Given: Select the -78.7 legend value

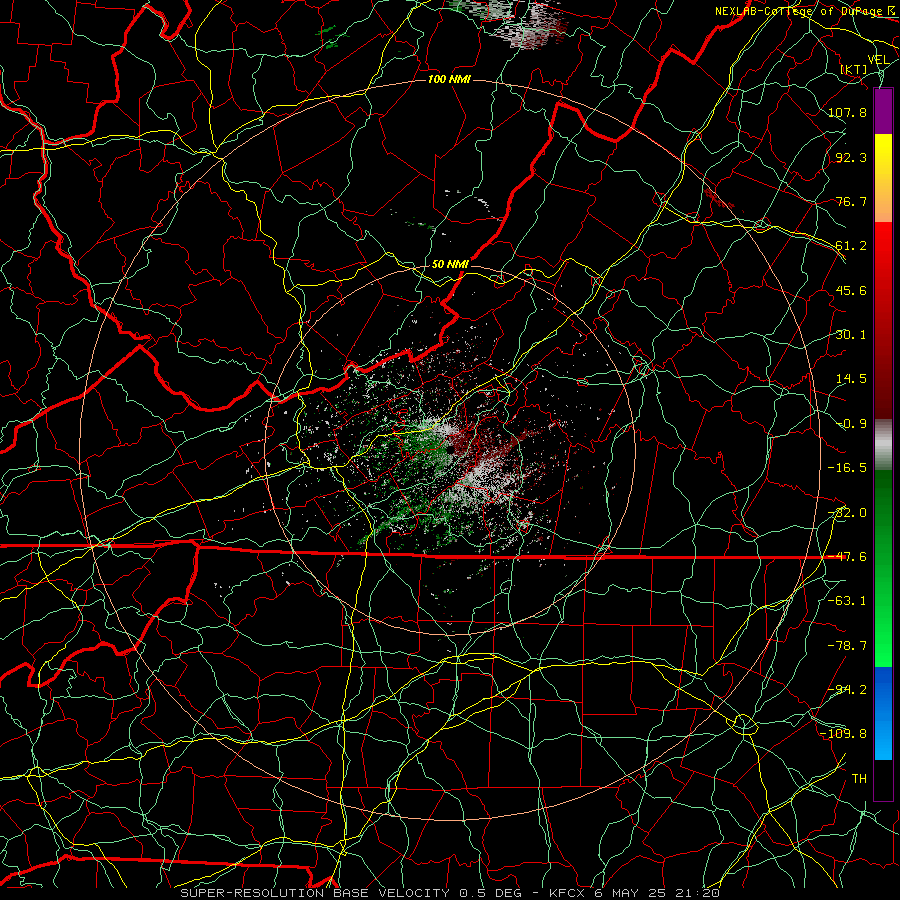Looking at the screenshot, I should coord(847,646).
